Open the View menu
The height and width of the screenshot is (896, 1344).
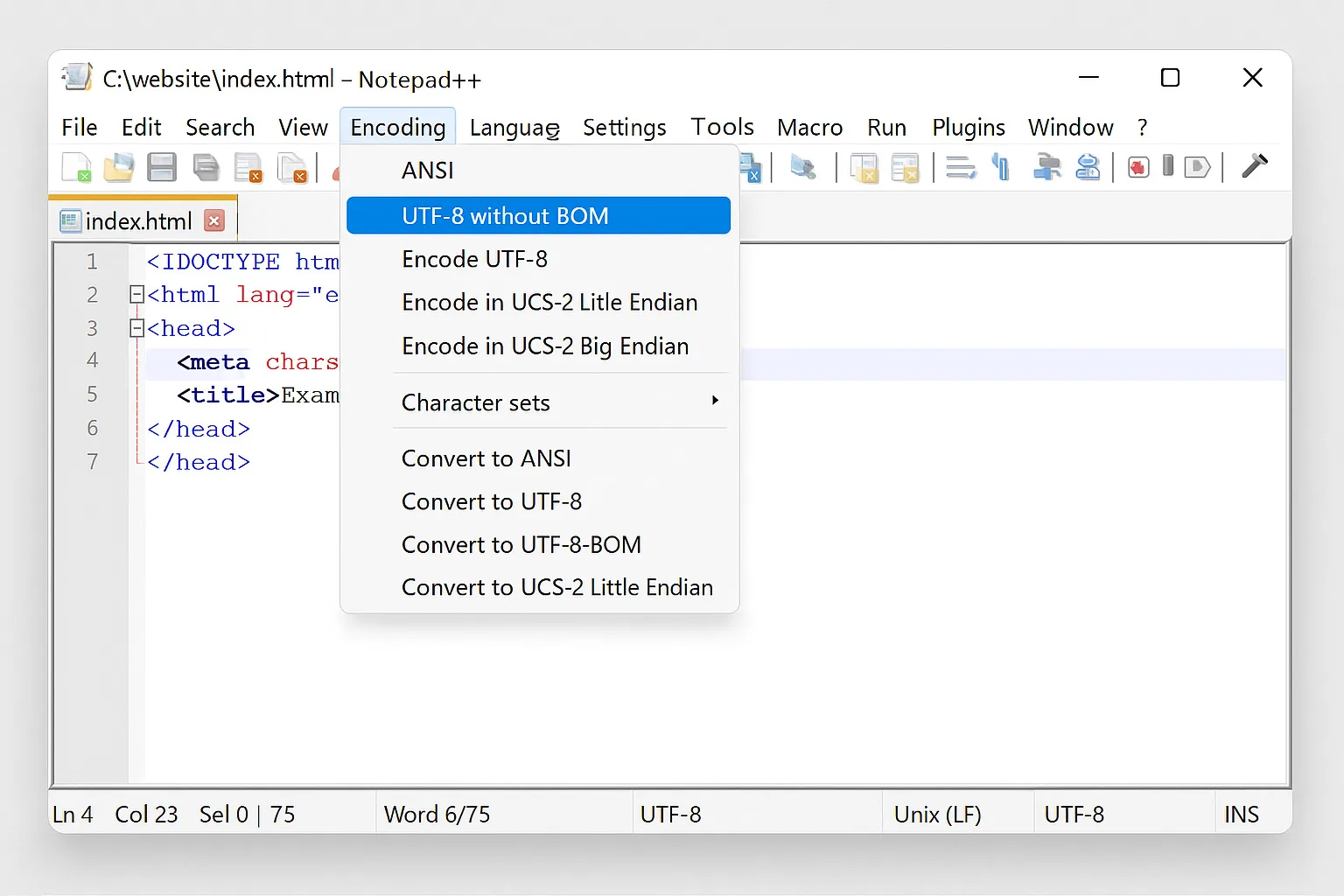tap(303, 128)
